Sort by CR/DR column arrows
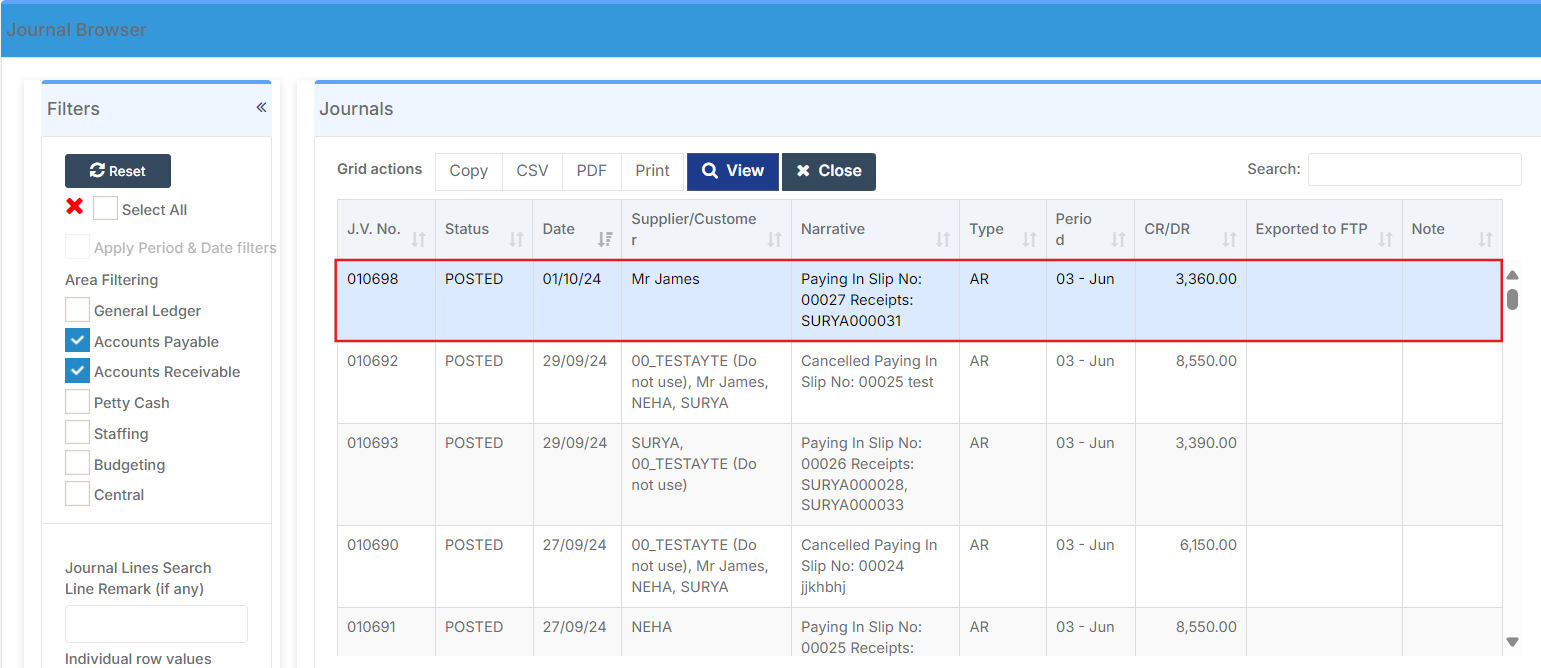Screen dimensions: 1541x668 coord(1230,239)
